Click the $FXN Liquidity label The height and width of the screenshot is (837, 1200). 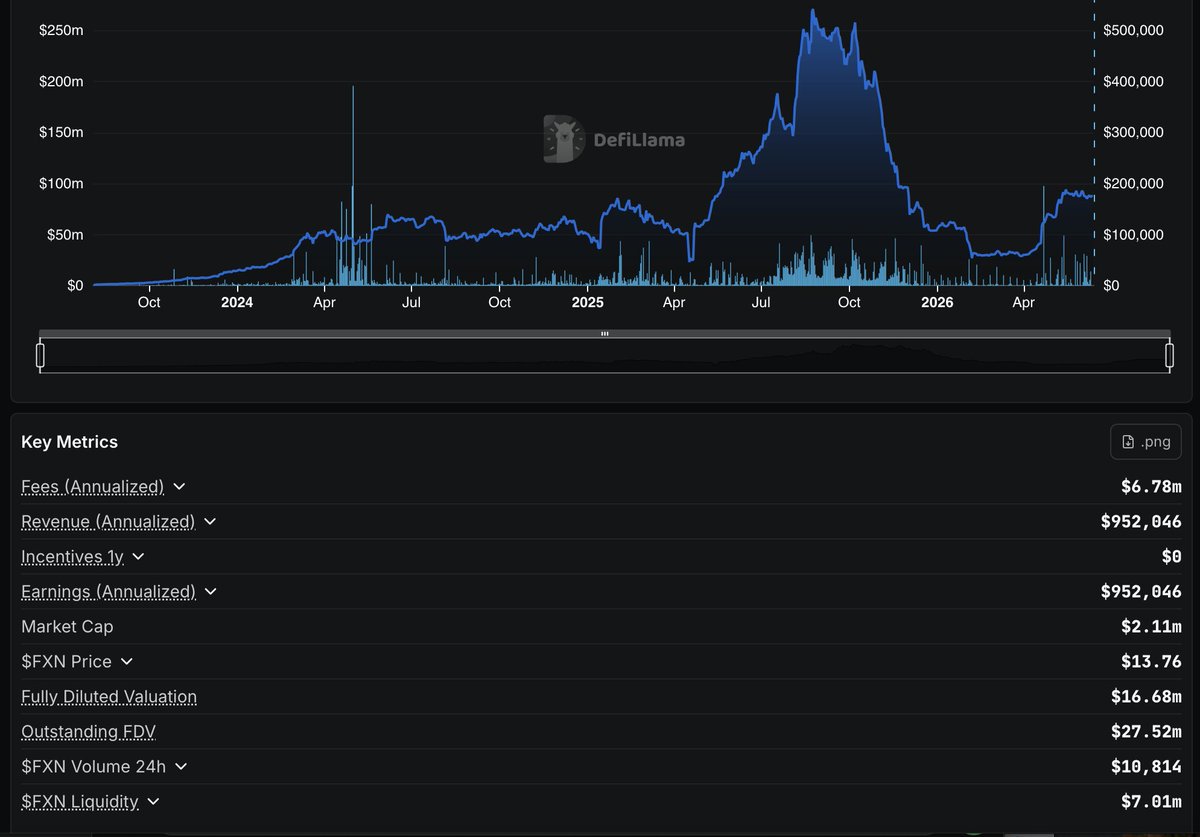[80, 802]
